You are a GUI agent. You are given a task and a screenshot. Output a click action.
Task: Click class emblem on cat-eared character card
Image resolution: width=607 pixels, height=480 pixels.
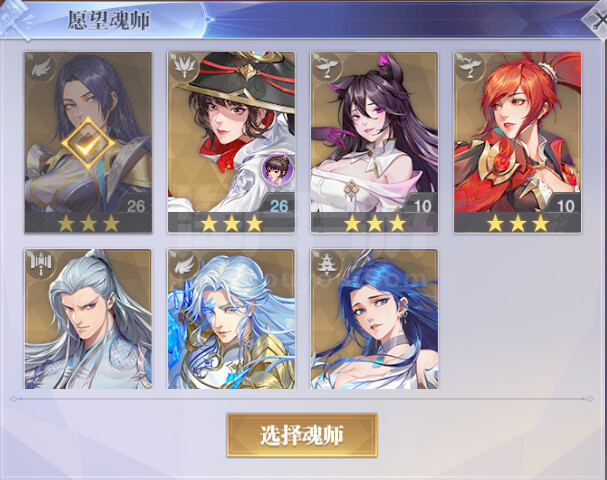pyautogui.click(x=327, y=67)
